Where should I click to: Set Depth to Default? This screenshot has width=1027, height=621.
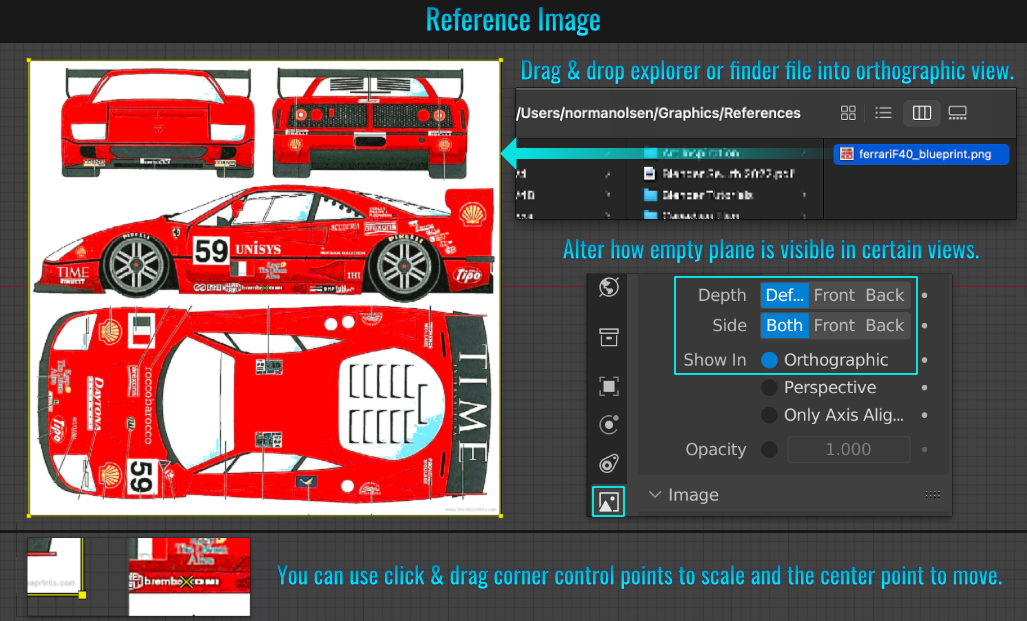[785, 295]
